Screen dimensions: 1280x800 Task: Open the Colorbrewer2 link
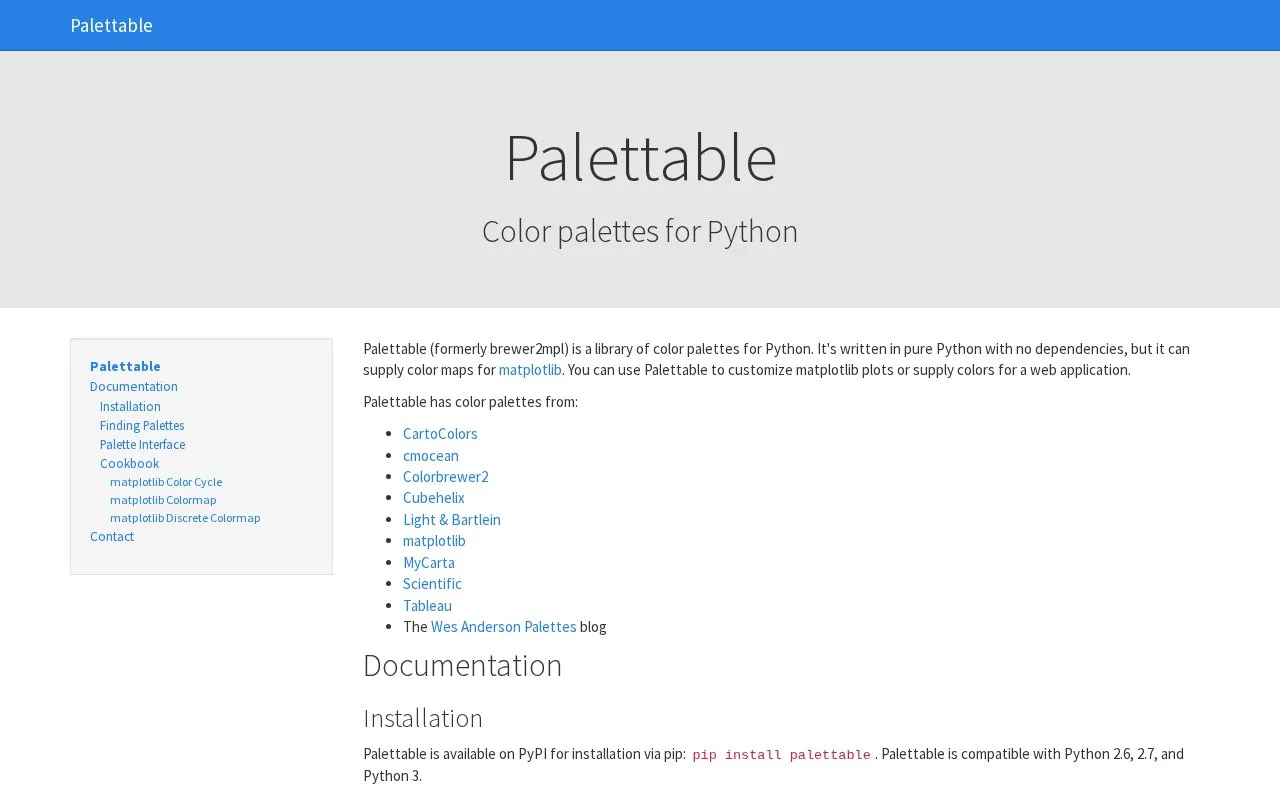pos(446,477)
